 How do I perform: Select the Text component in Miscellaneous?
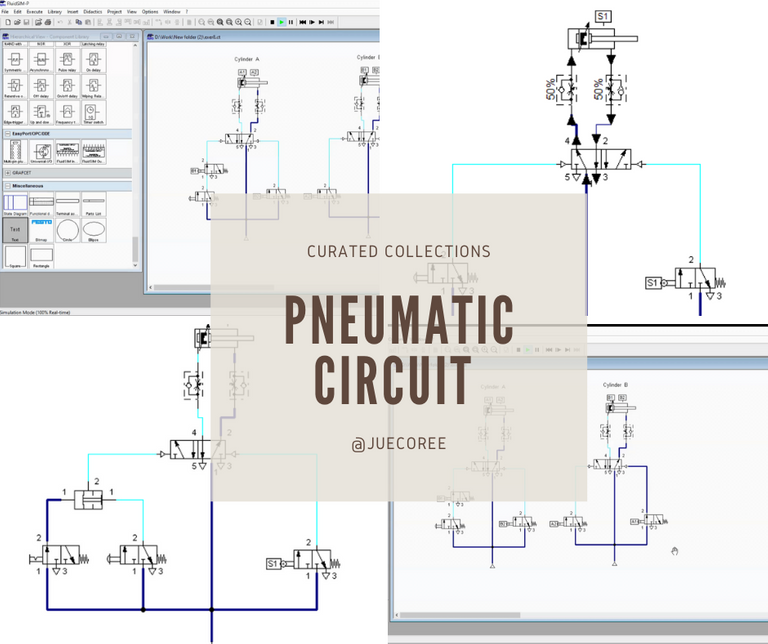15,230
